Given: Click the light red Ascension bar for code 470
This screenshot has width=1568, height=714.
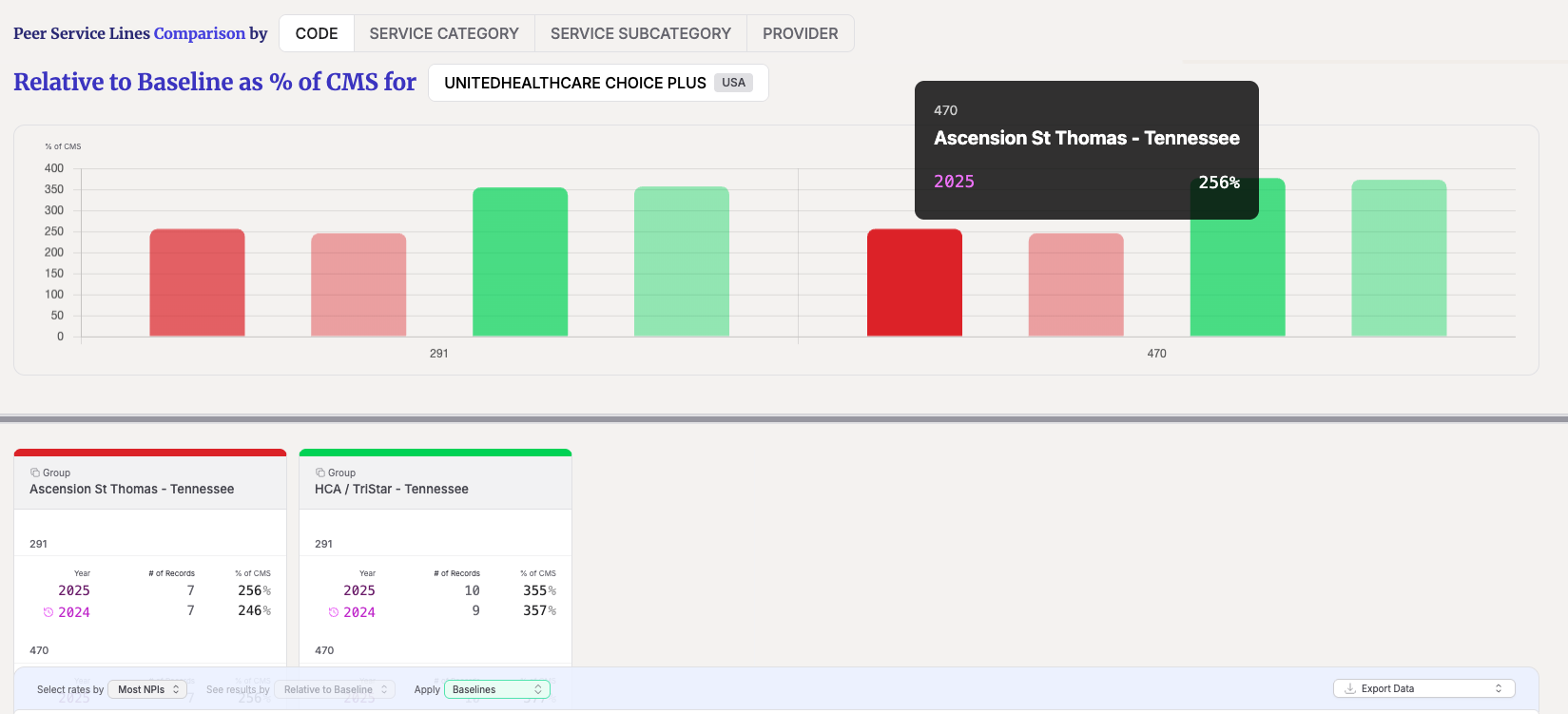Looking at the screenshot, I should 1076,284.
